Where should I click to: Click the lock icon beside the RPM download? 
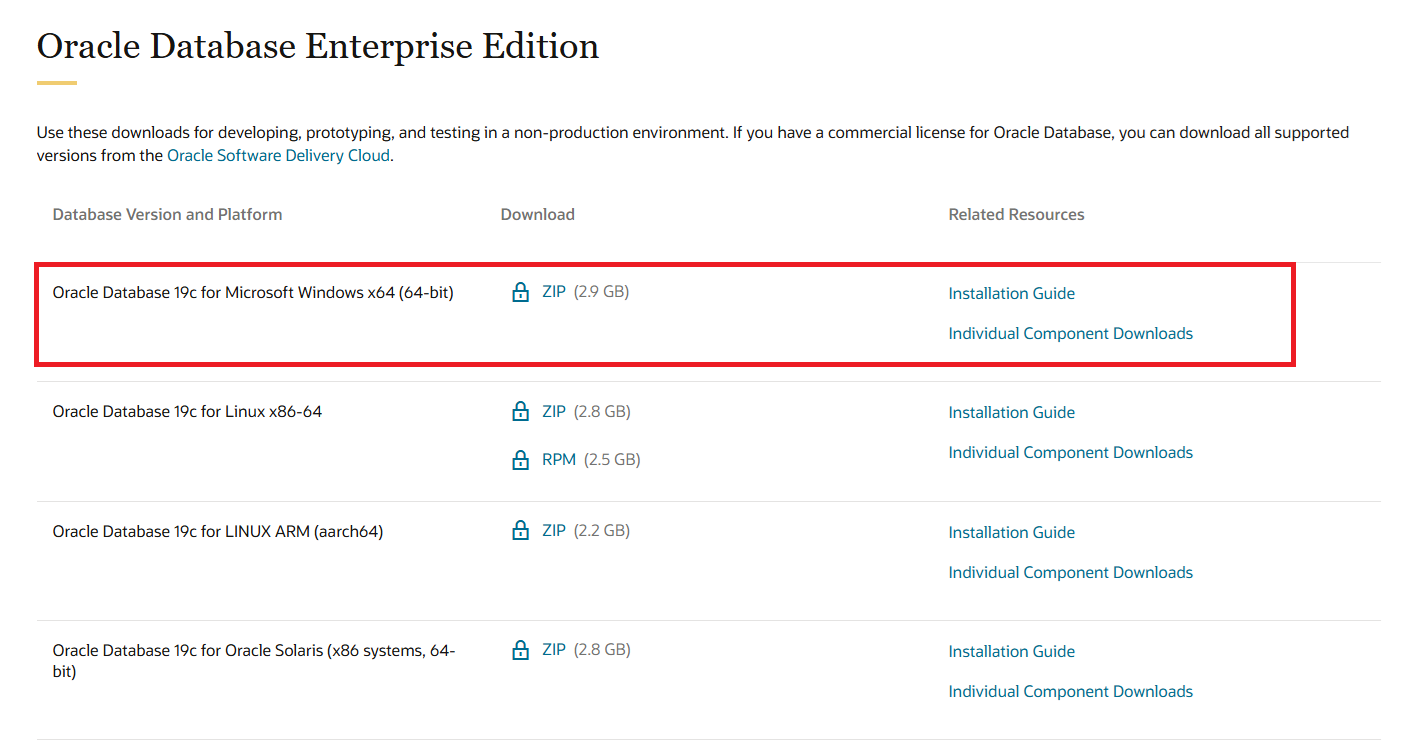(x=520, y=460)
